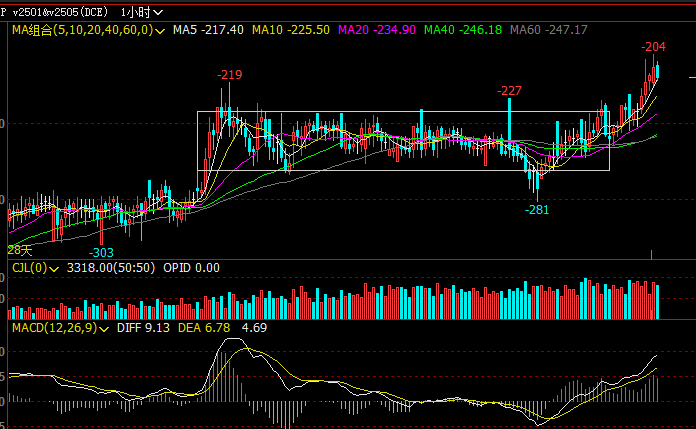Click the 28天 duration label
Image resolution: width=696 pixels, height=429 pixels.
(x=19, y=248)
